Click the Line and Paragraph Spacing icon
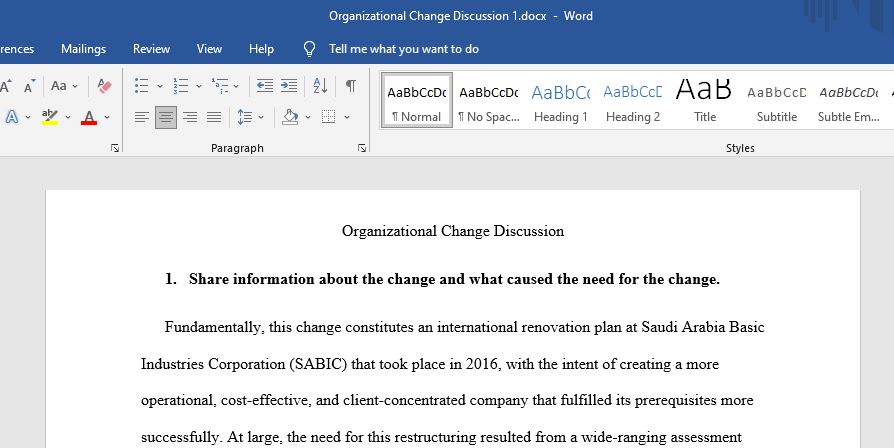 245,117
